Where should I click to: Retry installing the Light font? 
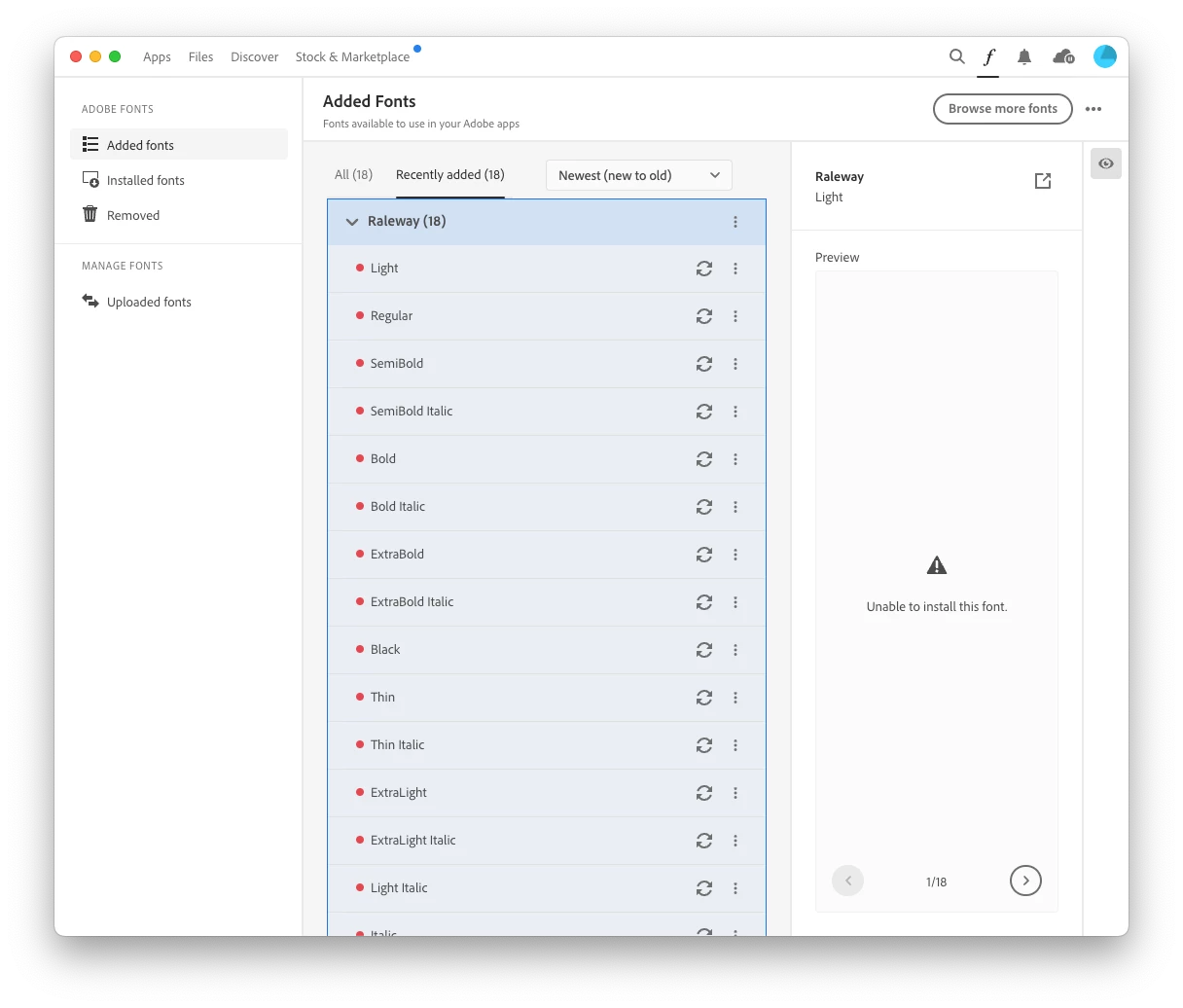tap(704, 269)
